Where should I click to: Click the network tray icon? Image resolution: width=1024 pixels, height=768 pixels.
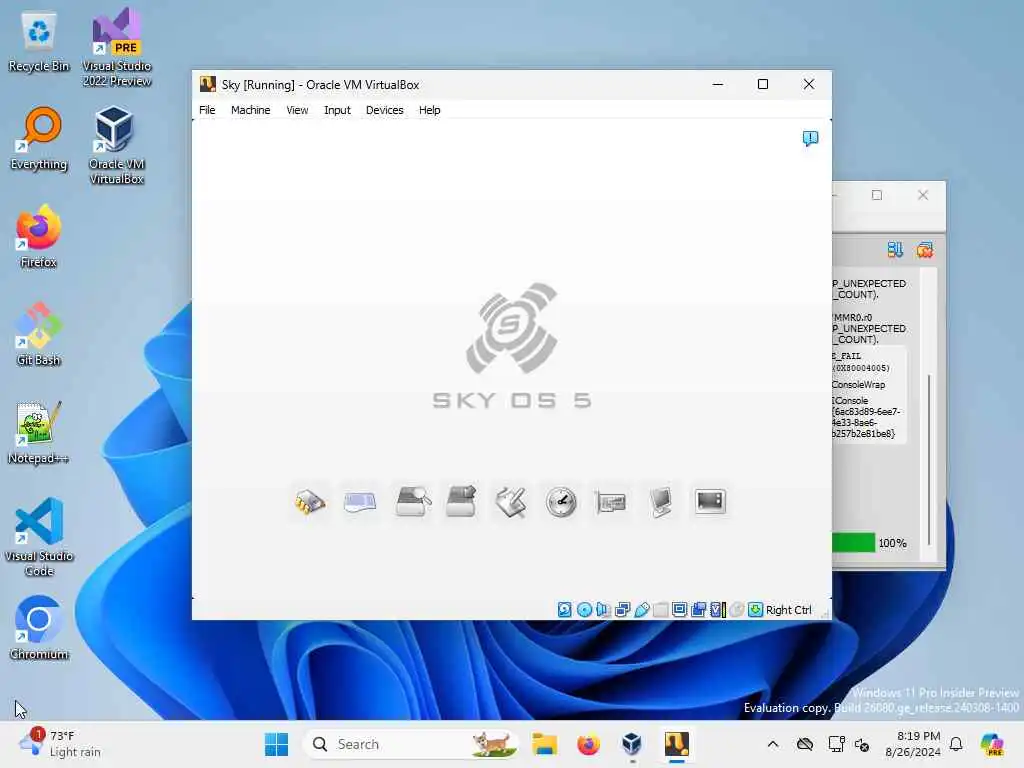836,744
